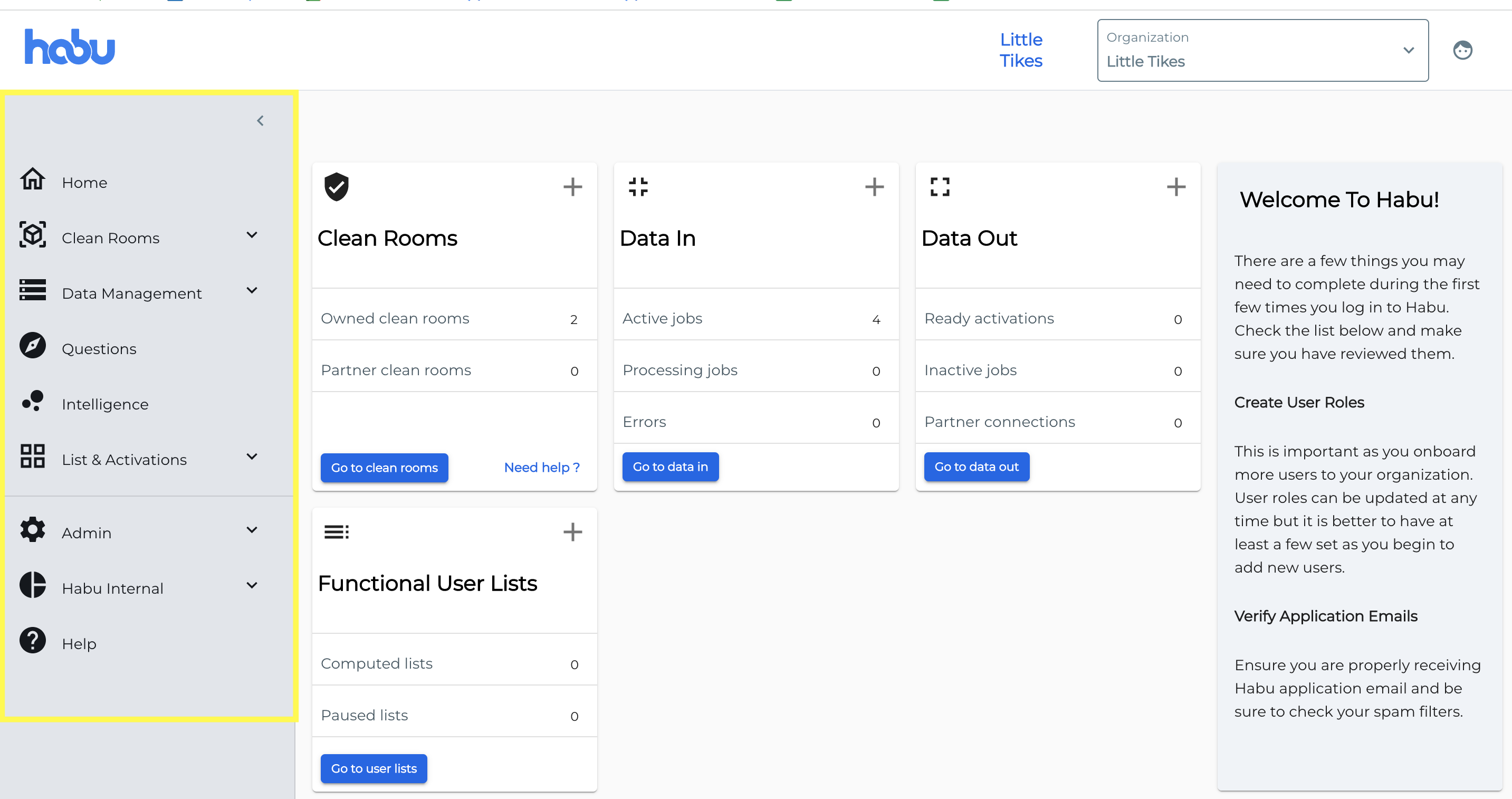Screen dimensions: 1512x799
Task: Click the Admin gear icon
Action: click(x=32, y=529)
